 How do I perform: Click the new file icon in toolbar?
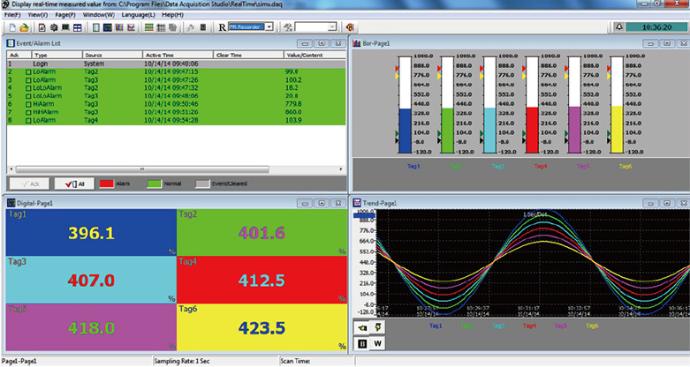pos(12,27)
